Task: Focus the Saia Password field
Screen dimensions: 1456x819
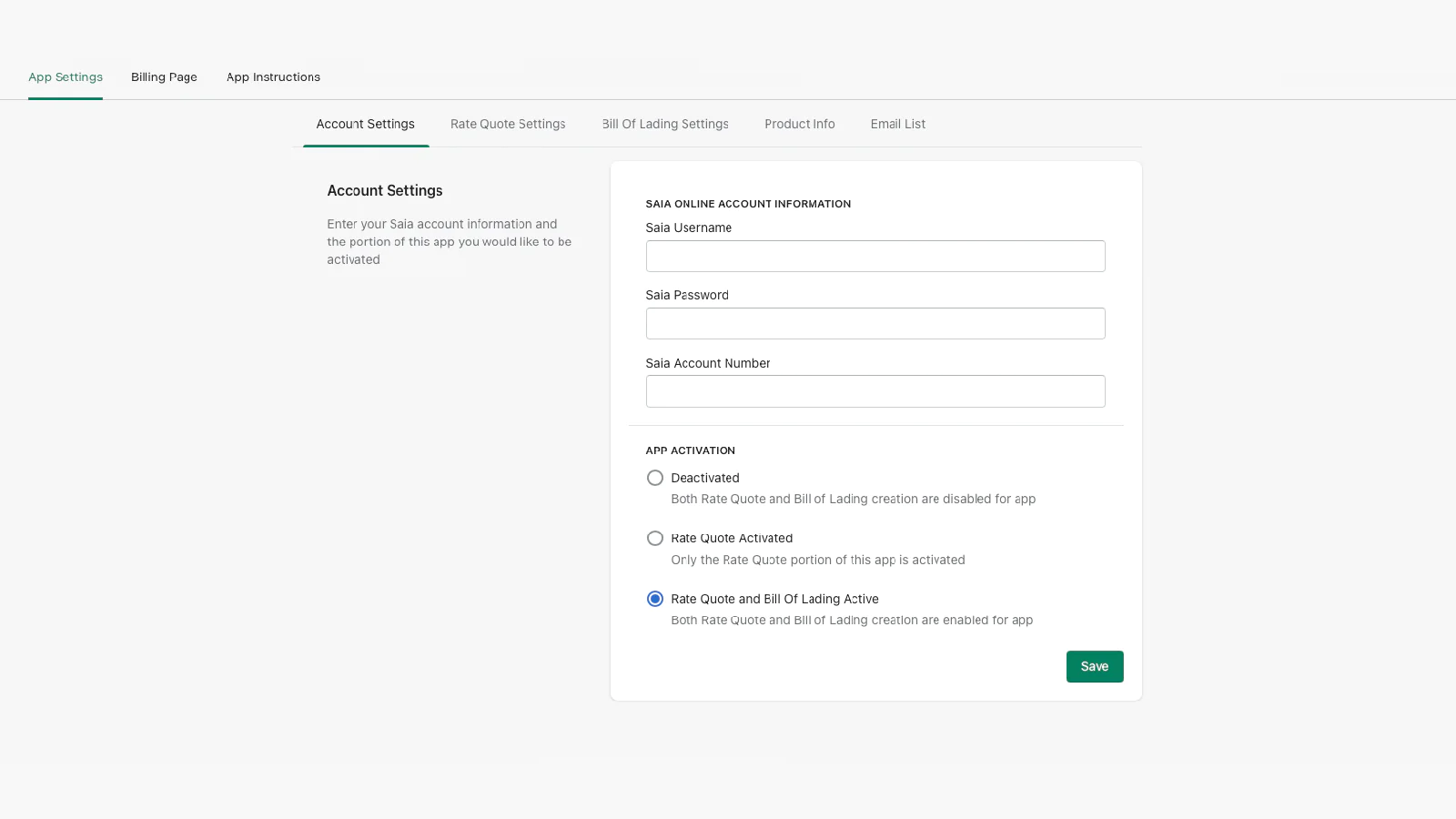Action: point(875,324)
